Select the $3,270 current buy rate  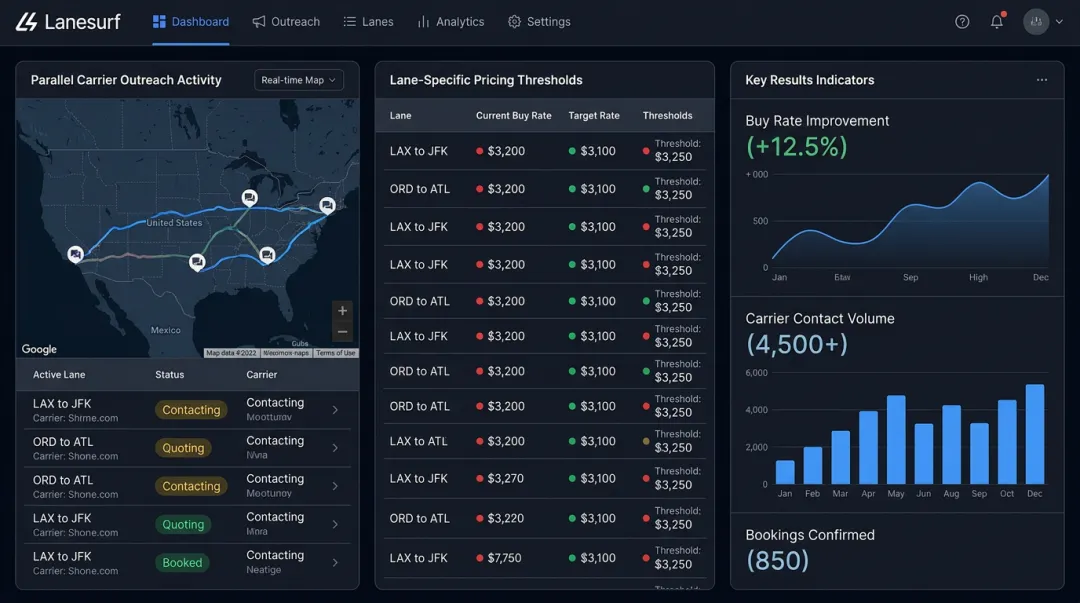pos(506,478)
